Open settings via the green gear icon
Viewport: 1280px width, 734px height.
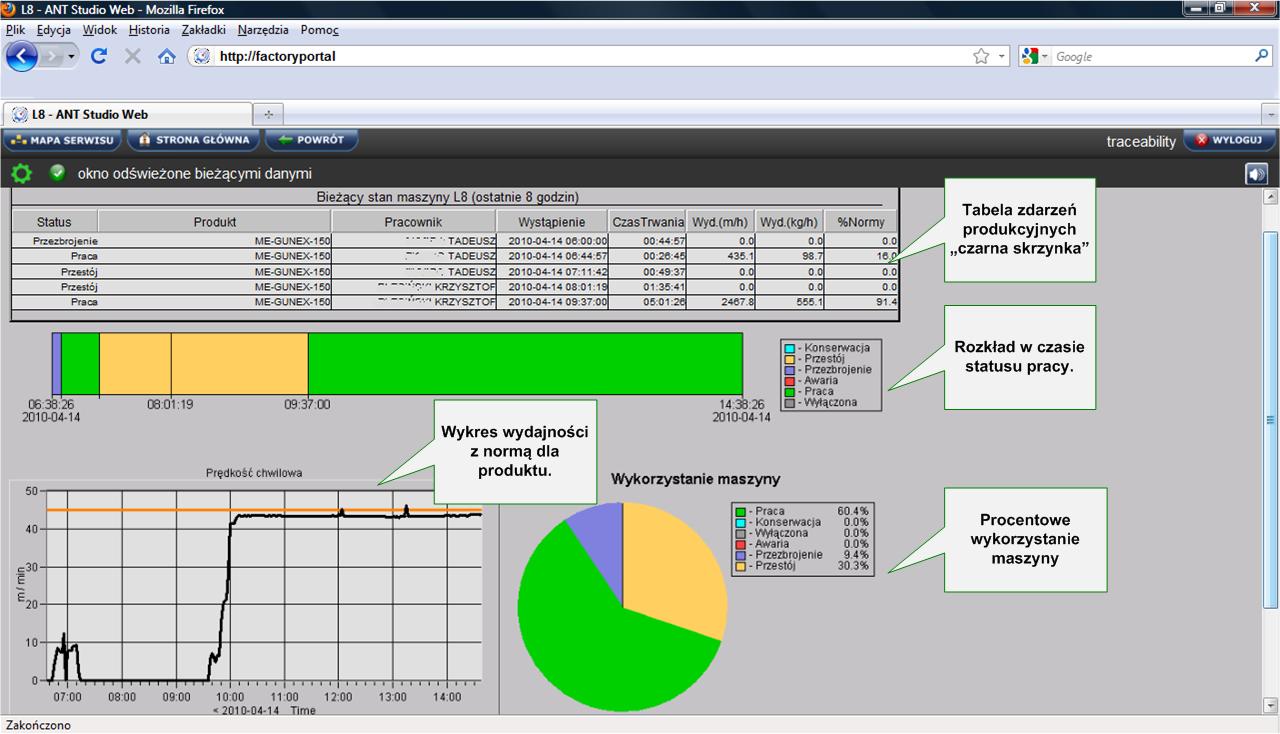coord(21,174)
